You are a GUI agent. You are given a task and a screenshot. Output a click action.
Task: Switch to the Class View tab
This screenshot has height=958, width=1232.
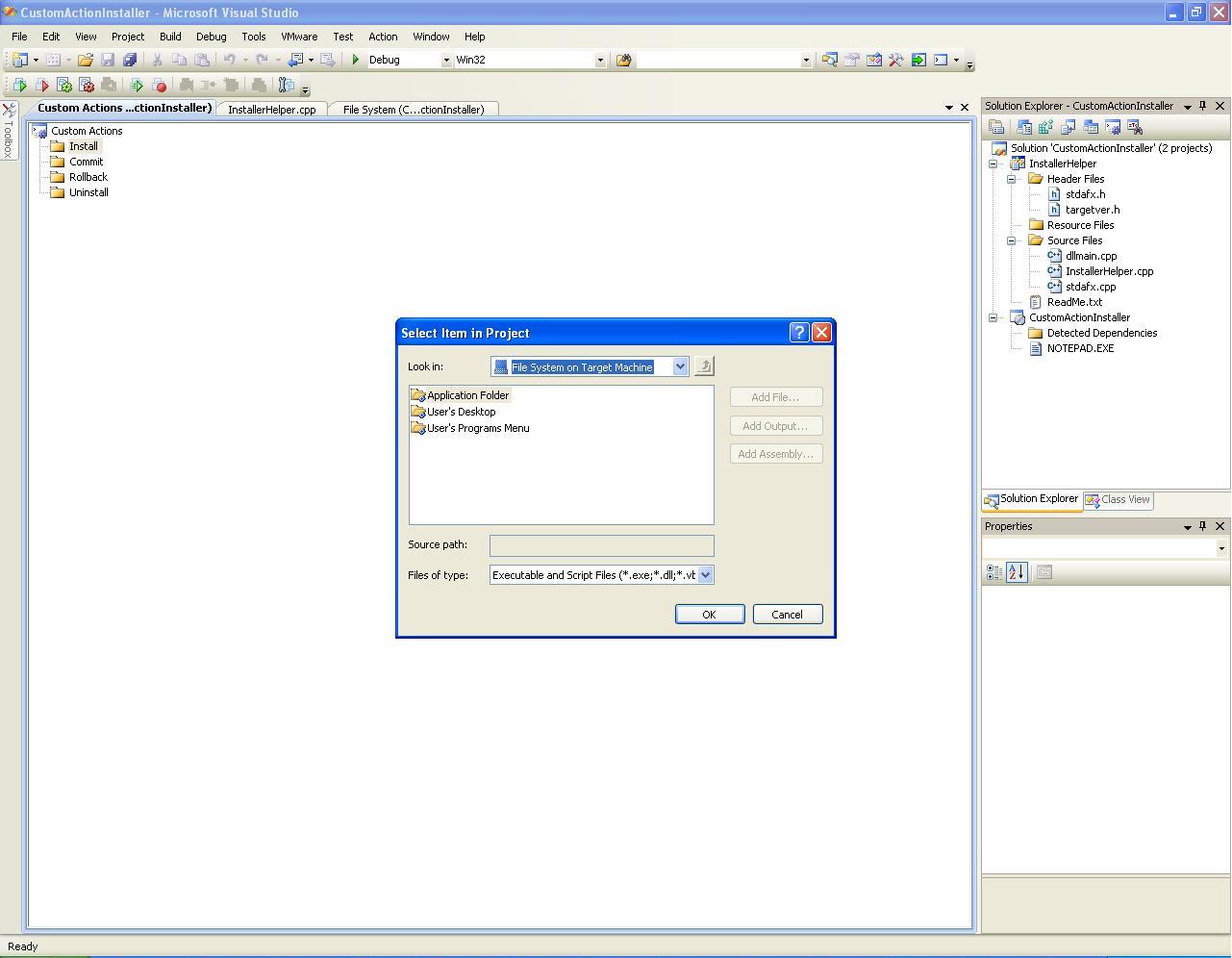(x=1118, y=499)
